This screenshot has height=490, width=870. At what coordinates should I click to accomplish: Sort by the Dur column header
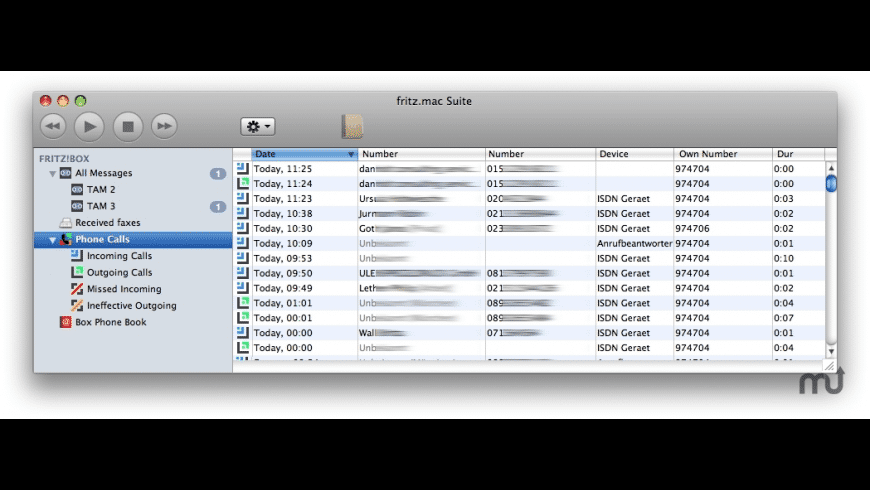tap(798, 154)
